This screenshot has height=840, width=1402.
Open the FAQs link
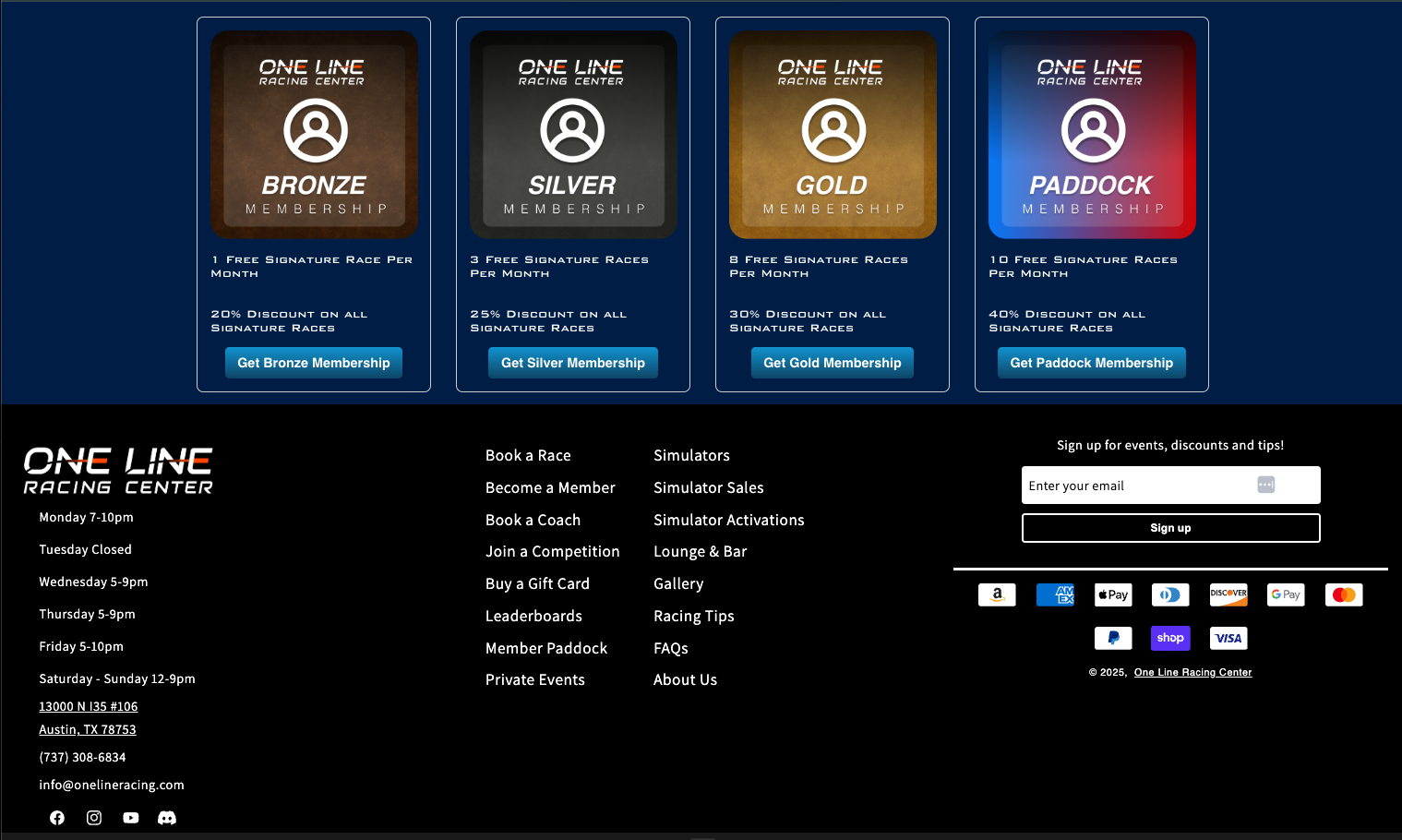tap(671, 648)
